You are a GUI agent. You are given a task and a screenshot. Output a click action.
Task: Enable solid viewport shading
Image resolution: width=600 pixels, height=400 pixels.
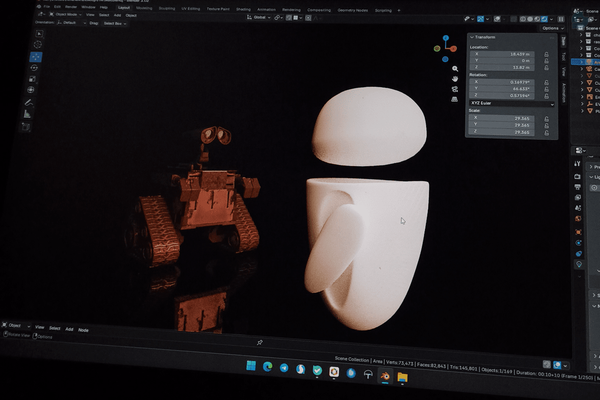pyautogui.click(x=530, y=19)
